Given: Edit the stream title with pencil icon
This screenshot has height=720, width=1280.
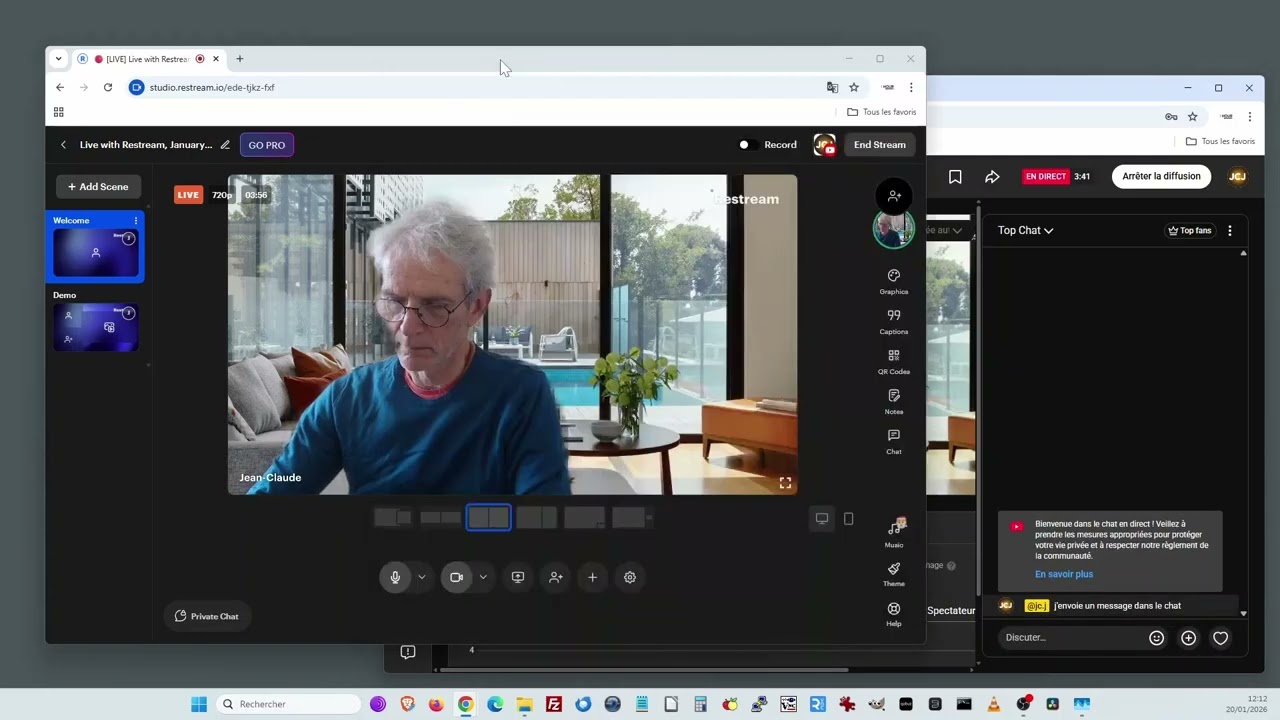Looking at the screenshot, I should (x=225, y=145).
